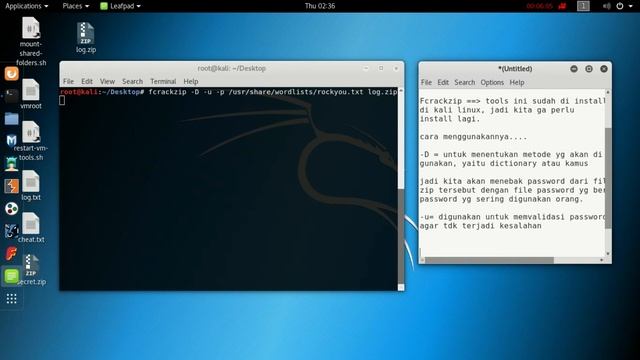Open Help menu in the terminal window
The height and width of the screenshot is (360, 640).
pyautogui.click(x=191, y=81)
